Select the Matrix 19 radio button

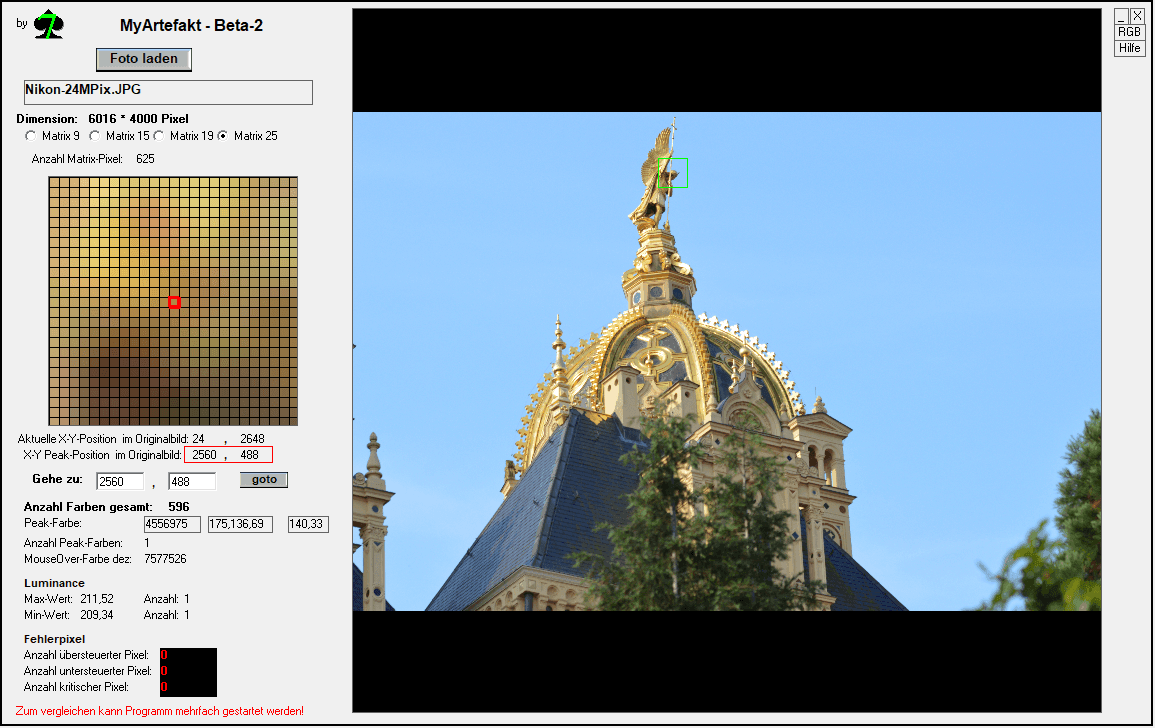click(x=158, y=136)
